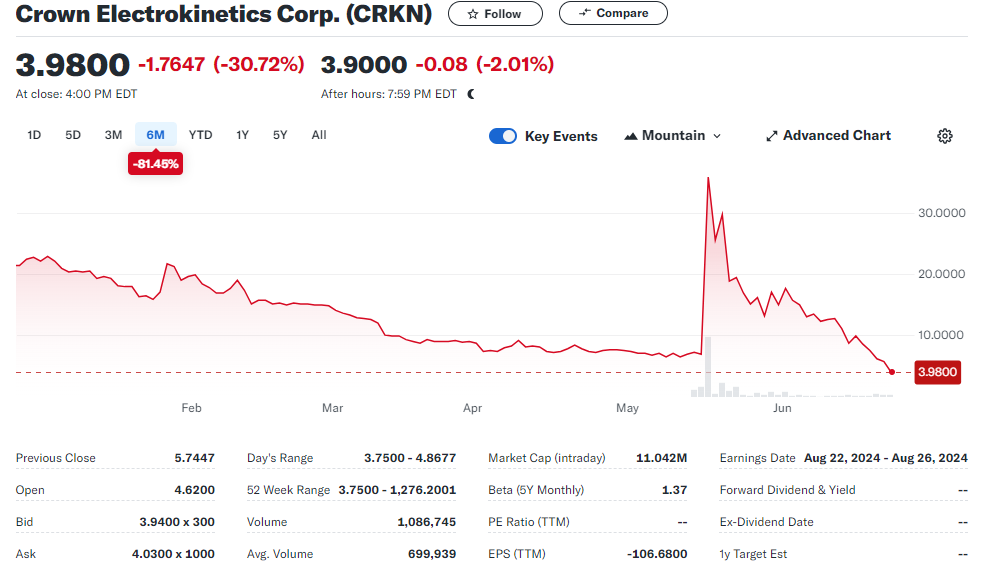Screen dimensions: 984x580
Task: Click the Forward Dividend & Yield label
Action: click(x=788, y=490)
